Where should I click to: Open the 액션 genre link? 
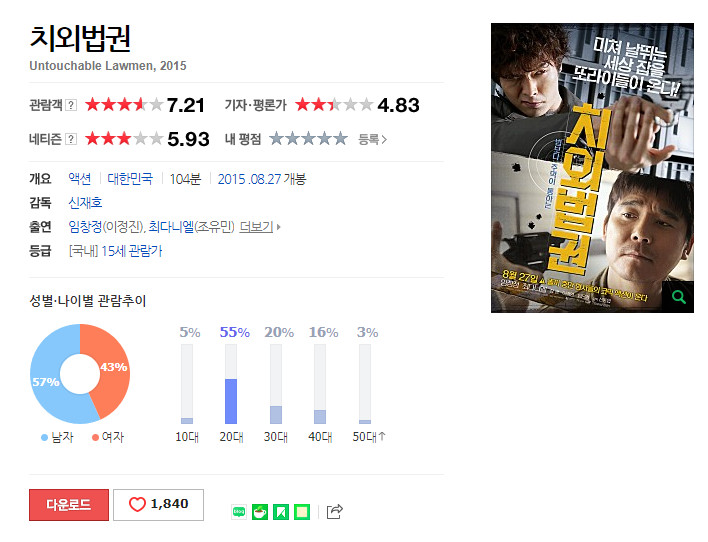click(79, 179)
